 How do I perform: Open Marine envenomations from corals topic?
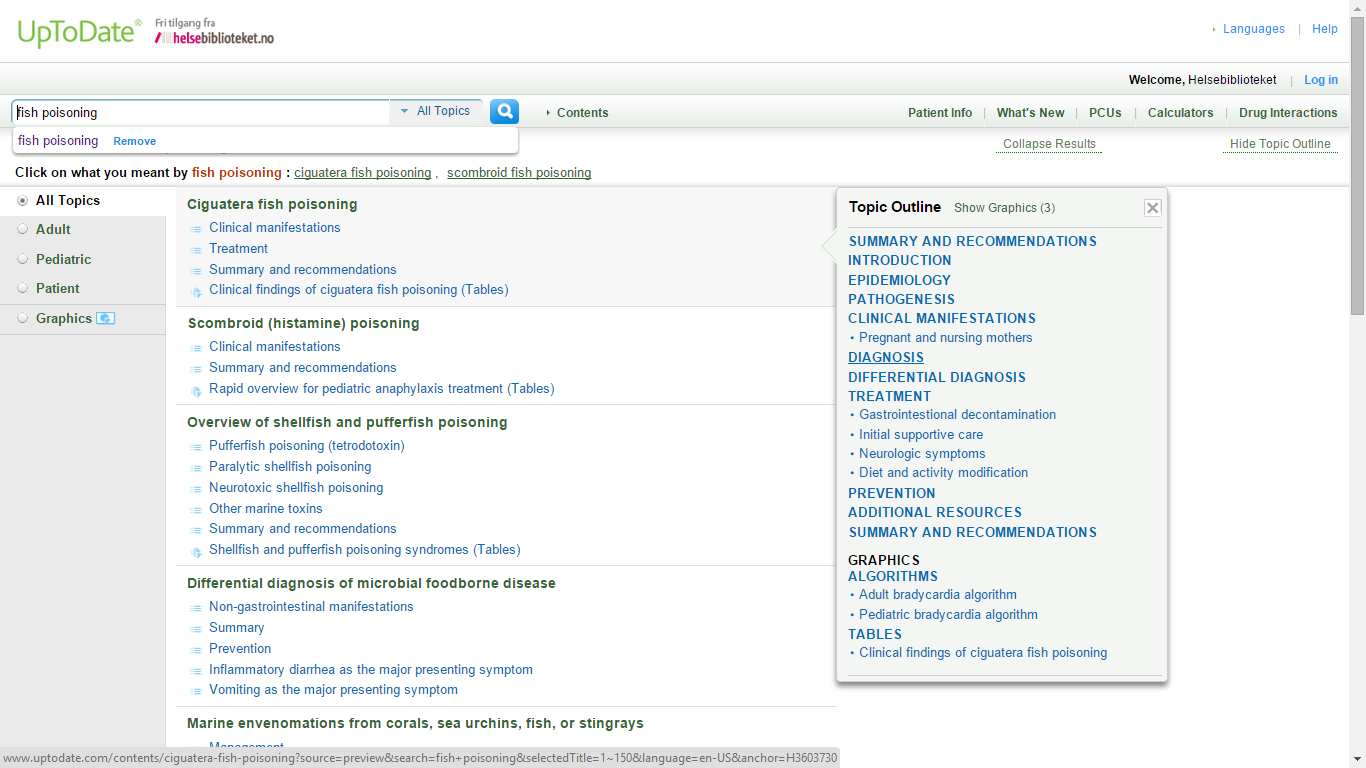(x=415, y=723)
